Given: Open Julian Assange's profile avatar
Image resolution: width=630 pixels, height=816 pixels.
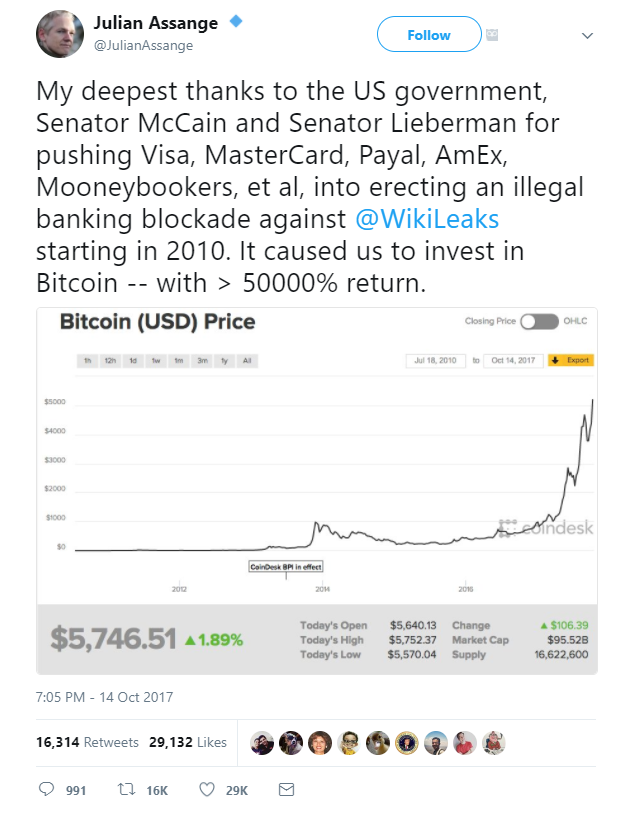Looking at the screenshot, I should tap(59, 34).
